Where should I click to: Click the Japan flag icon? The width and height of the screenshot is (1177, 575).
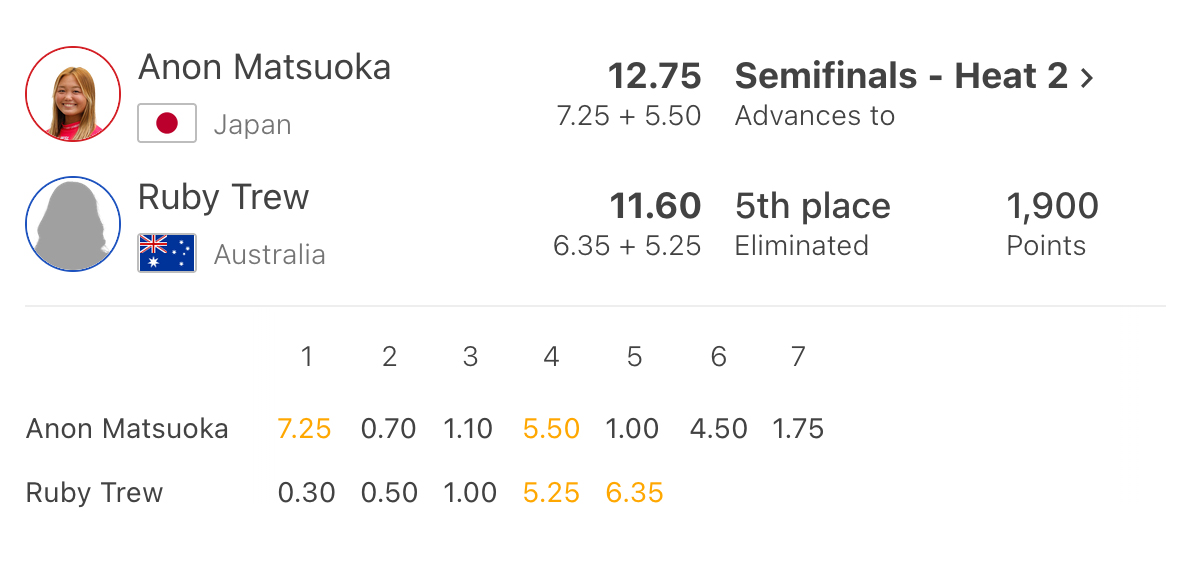pyautogui.click(x=167, y=124)
